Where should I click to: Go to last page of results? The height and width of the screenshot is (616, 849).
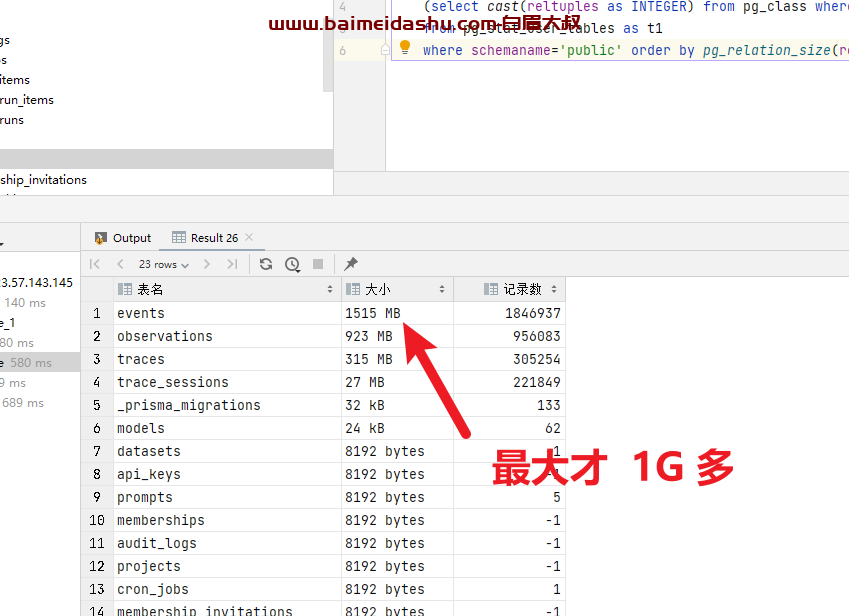point(232,264)
